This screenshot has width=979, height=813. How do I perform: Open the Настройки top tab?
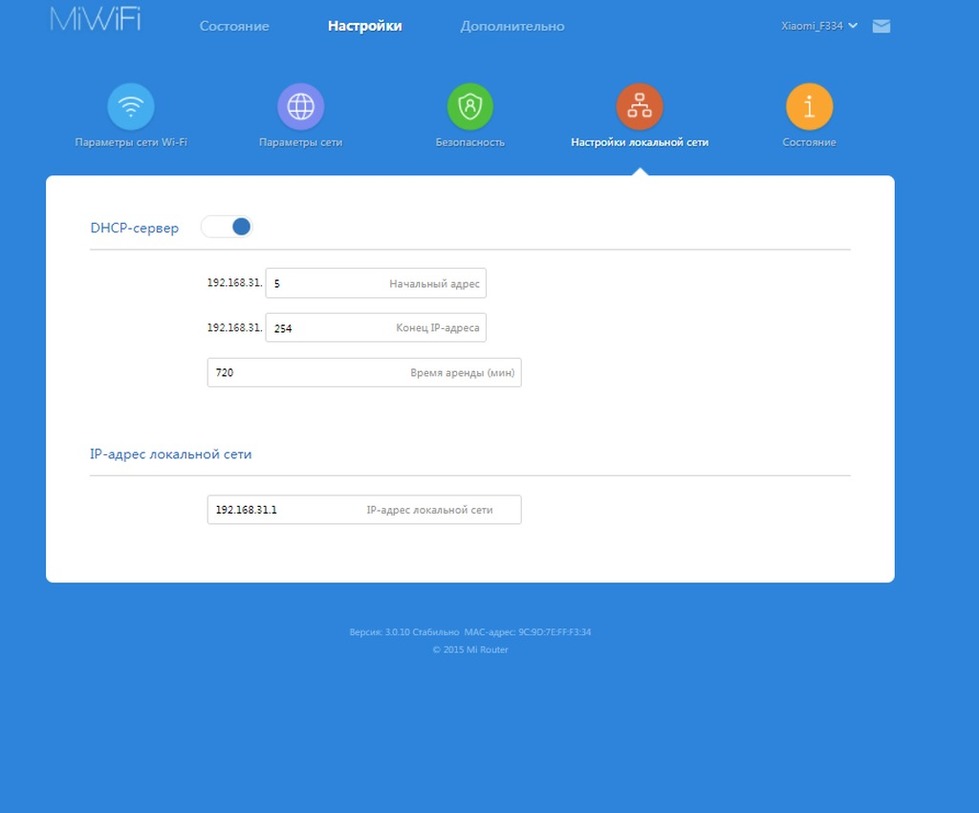[x=365, y=26]
